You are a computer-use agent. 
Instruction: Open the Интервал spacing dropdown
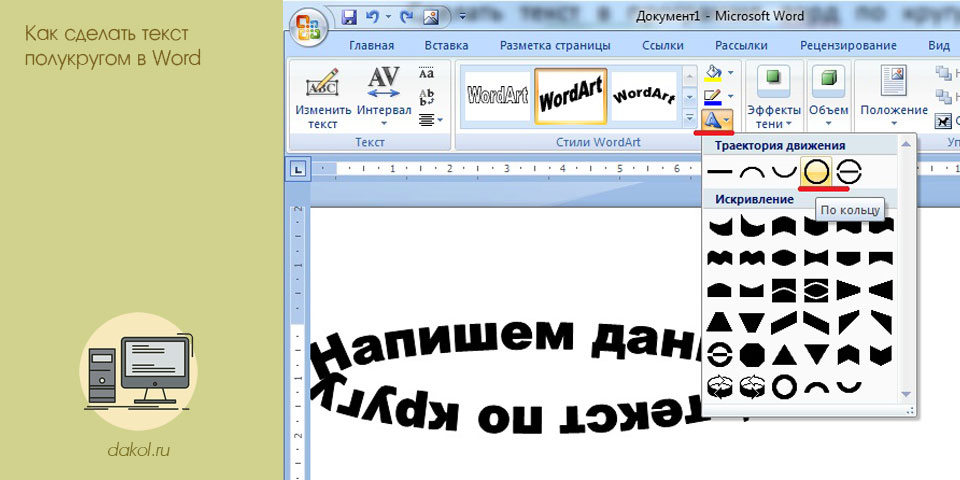384,98
